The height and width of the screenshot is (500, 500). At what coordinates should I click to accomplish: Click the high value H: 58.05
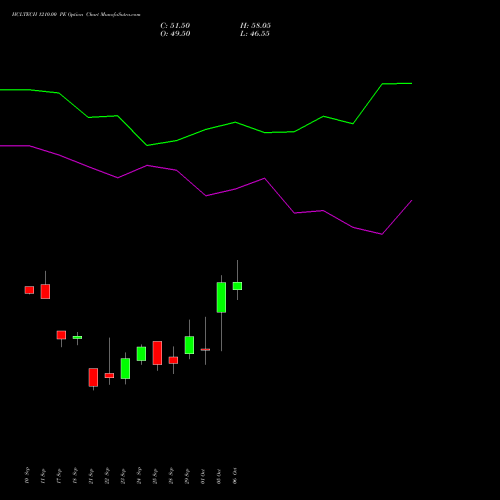[255, 26]
